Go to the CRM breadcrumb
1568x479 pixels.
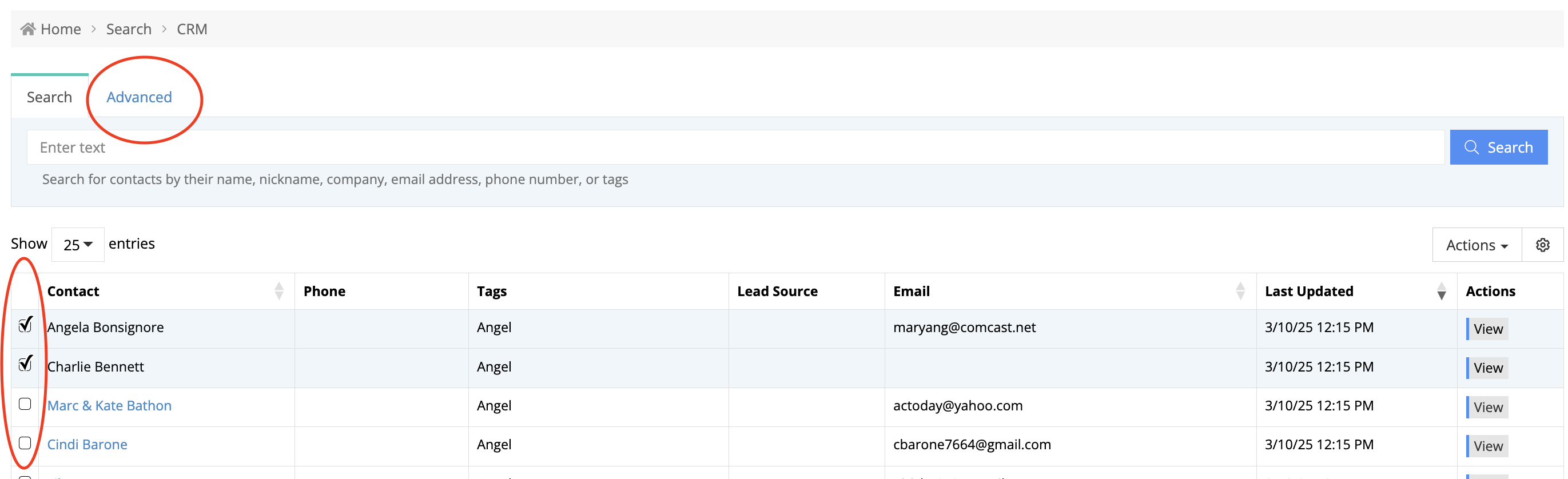pos(192,29)
